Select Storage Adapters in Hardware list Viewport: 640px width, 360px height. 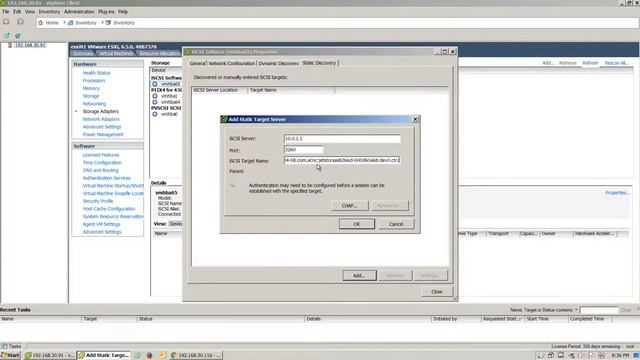(x=100, y=111)
